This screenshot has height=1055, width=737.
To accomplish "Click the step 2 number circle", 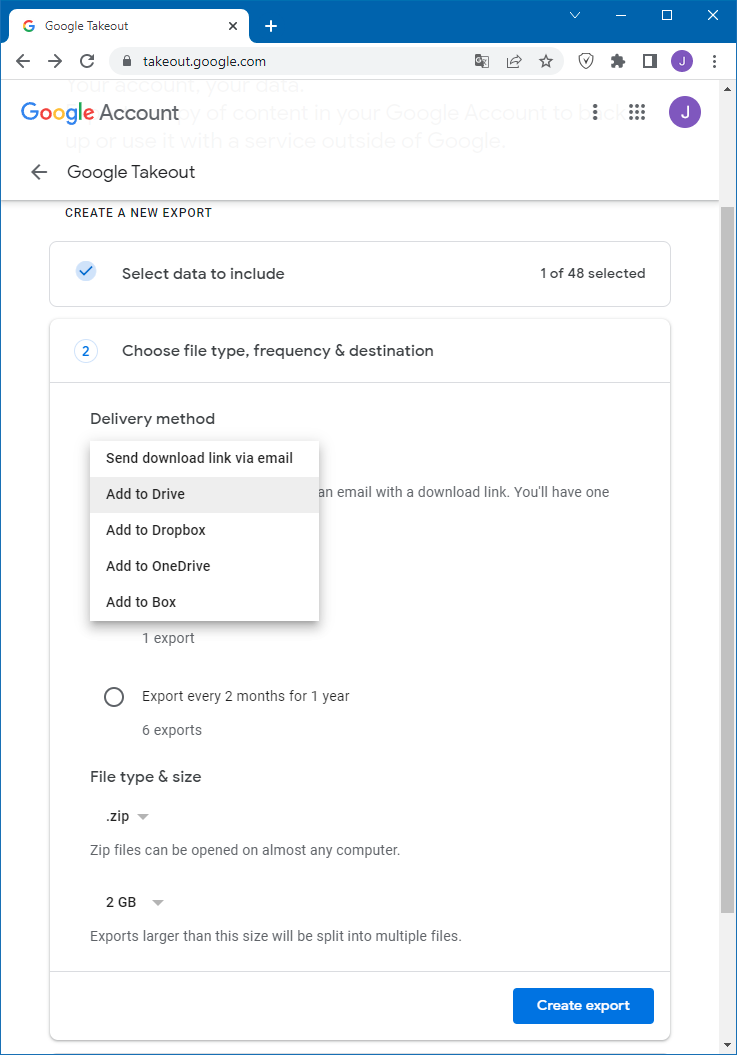I will click(x=85, y=351).
